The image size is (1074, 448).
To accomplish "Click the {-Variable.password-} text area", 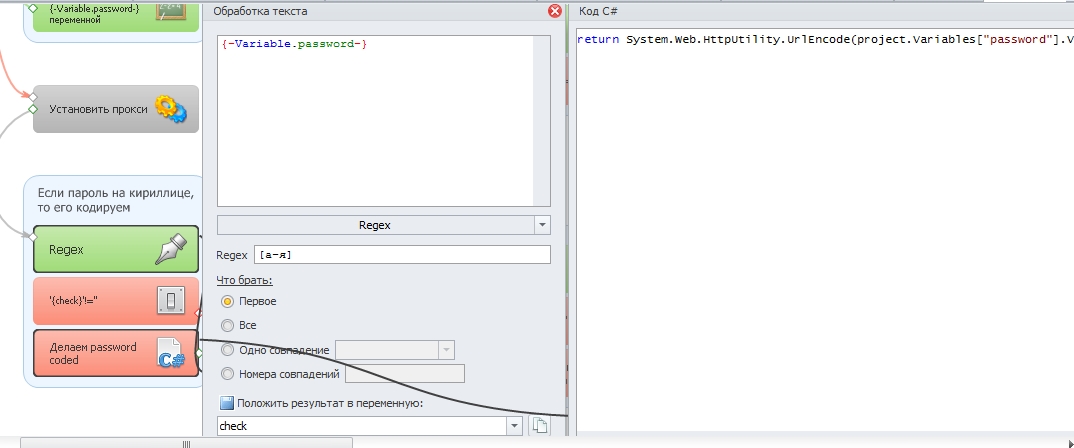I will point(384,121).
